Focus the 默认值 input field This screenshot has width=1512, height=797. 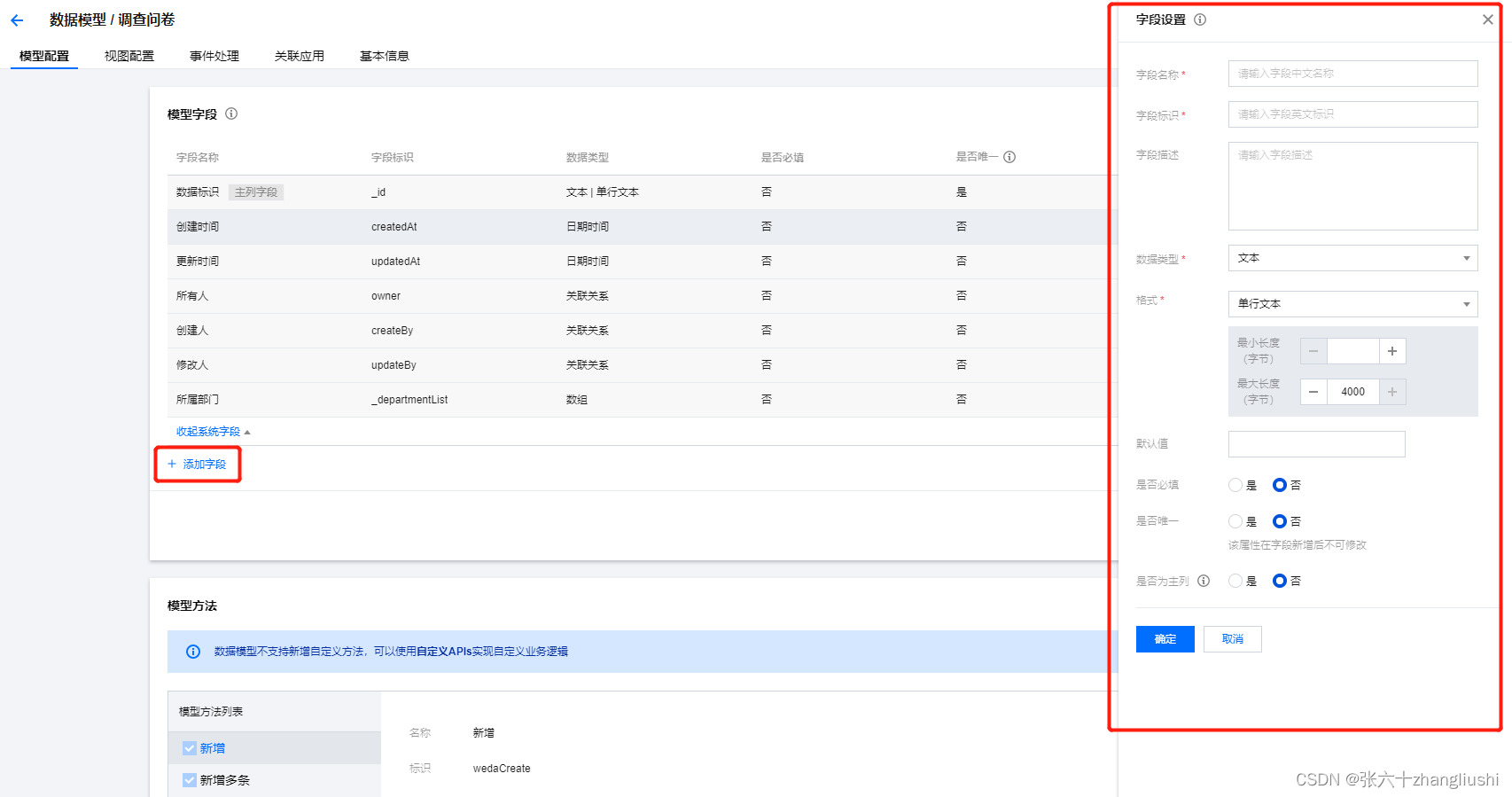coord(1316,444)
